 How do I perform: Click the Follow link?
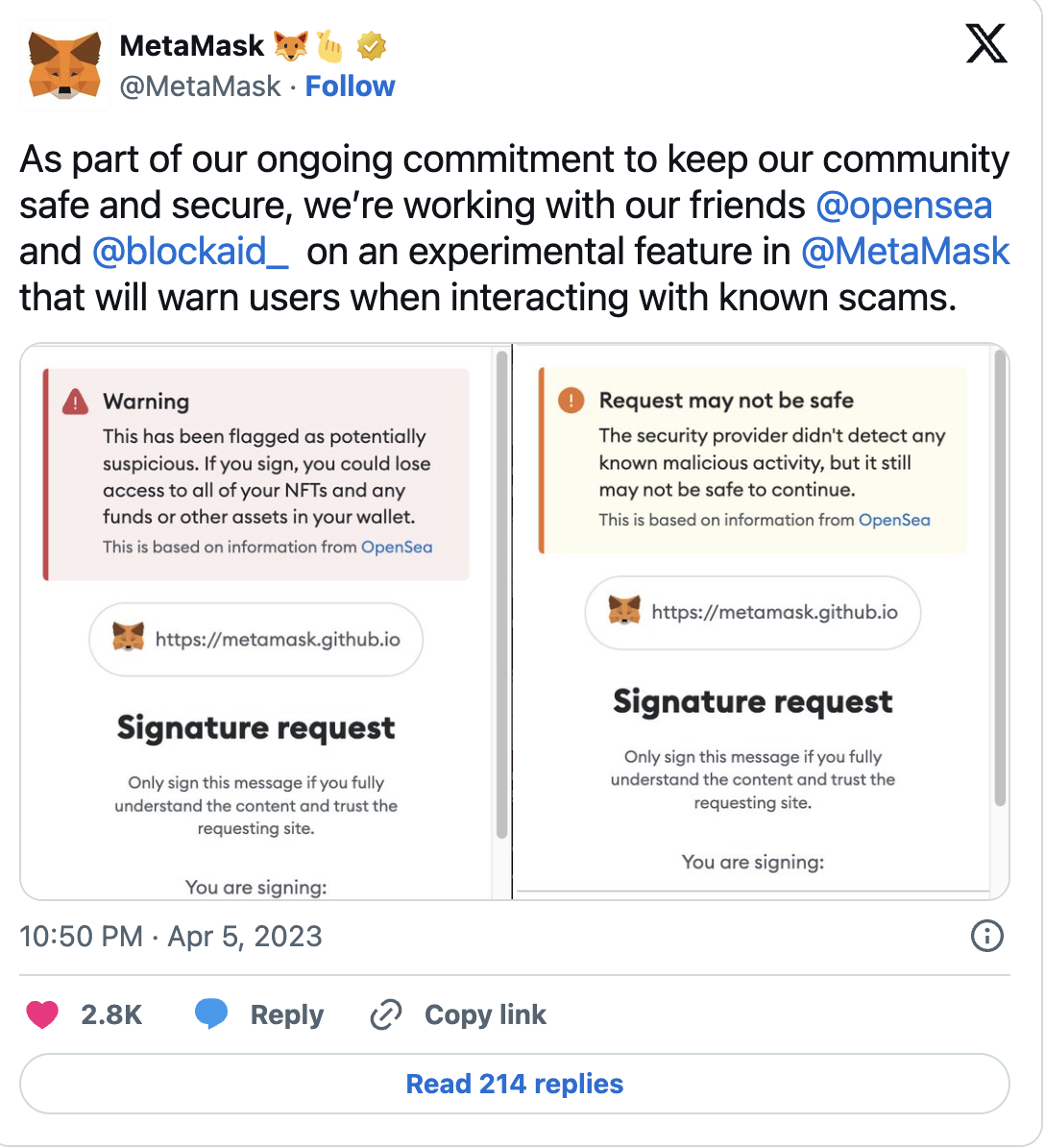pyautogui.click(x=350, y=86)
